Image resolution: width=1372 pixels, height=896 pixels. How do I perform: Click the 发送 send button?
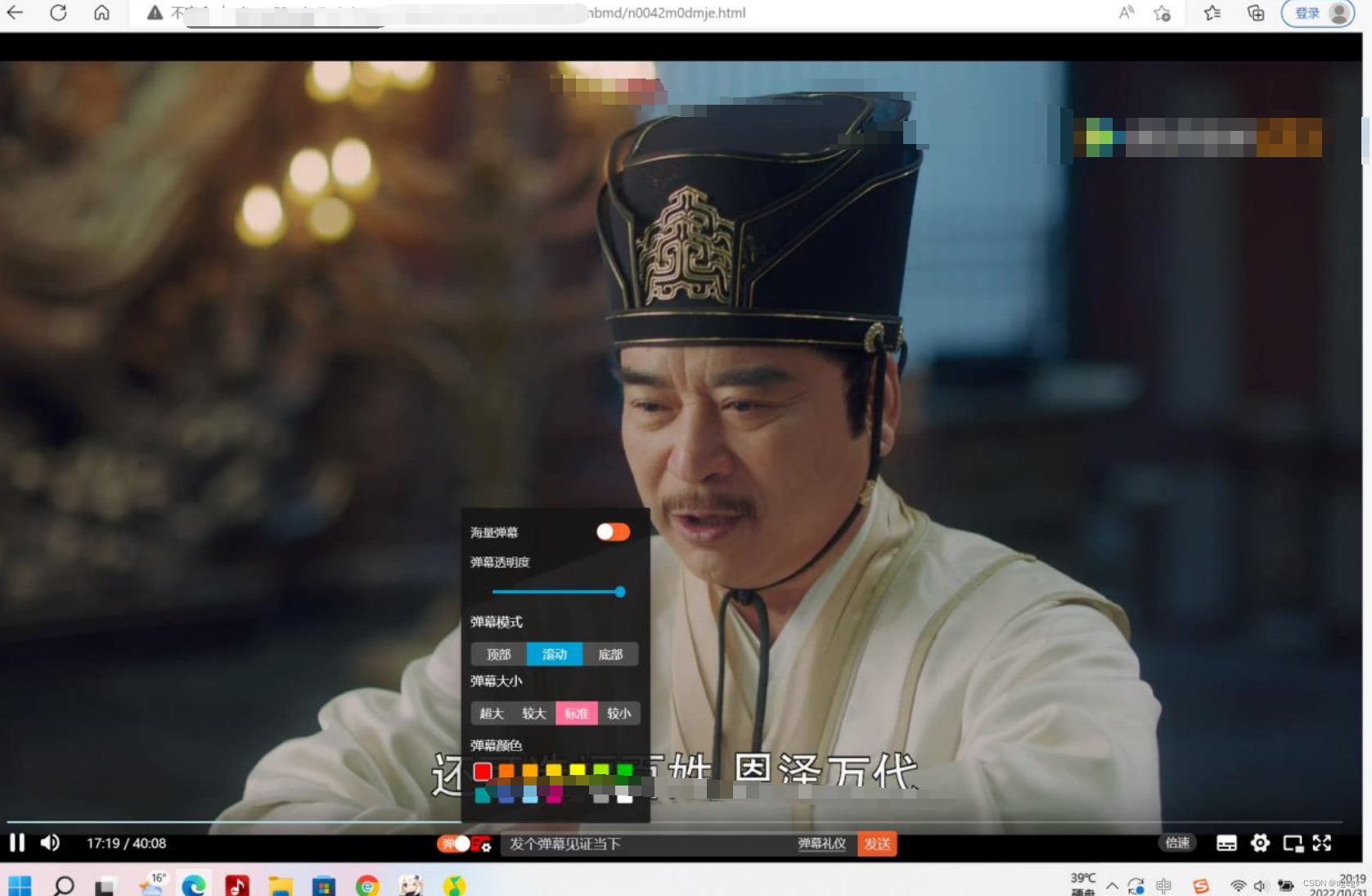pyautogui.click(x=877, y=844)
